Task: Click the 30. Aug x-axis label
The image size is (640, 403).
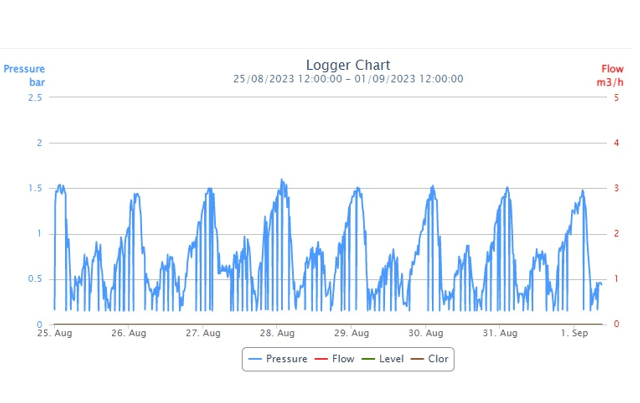Action: (426, 333)
